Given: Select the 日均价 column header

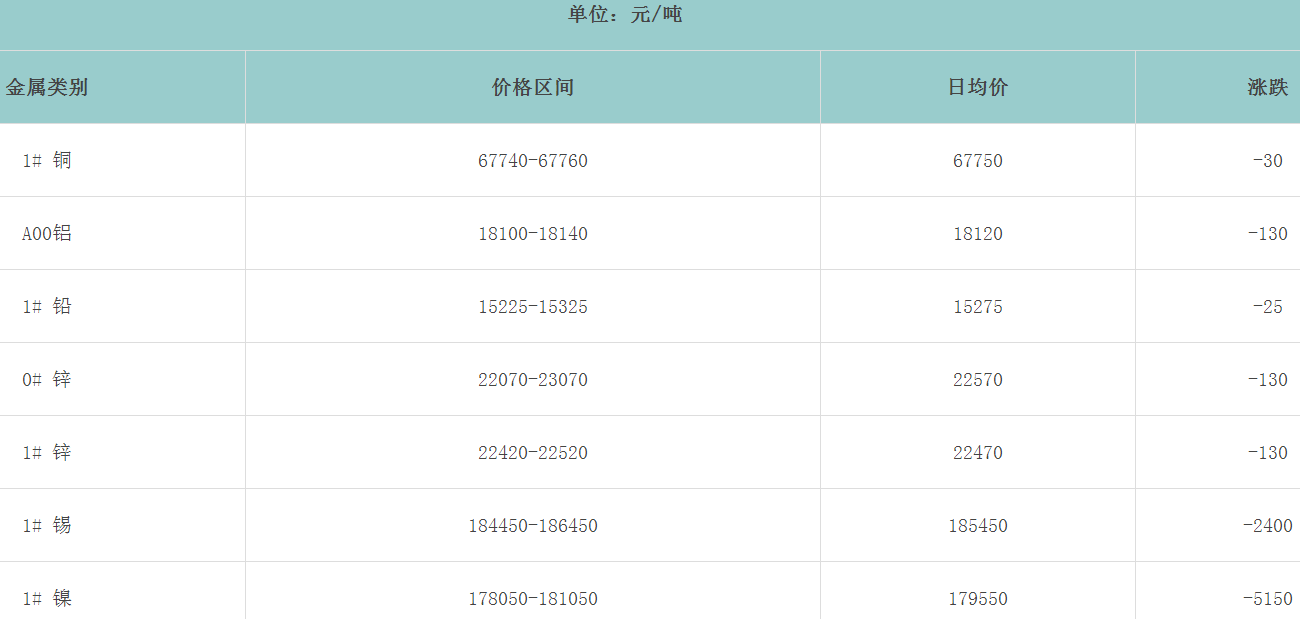Looking at the screenshot, I should pyautogui.click(x=977, y=87).
